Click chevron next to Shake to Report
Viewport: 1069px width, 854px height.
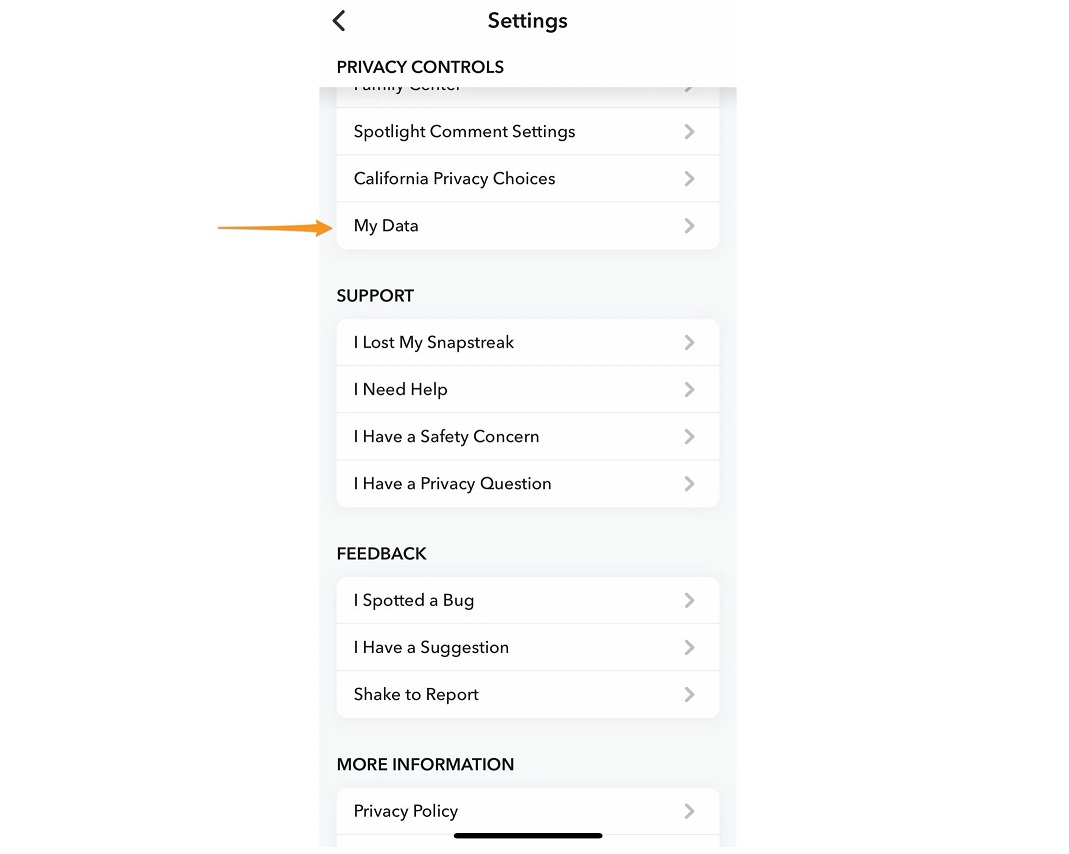(x=689, y=695)
